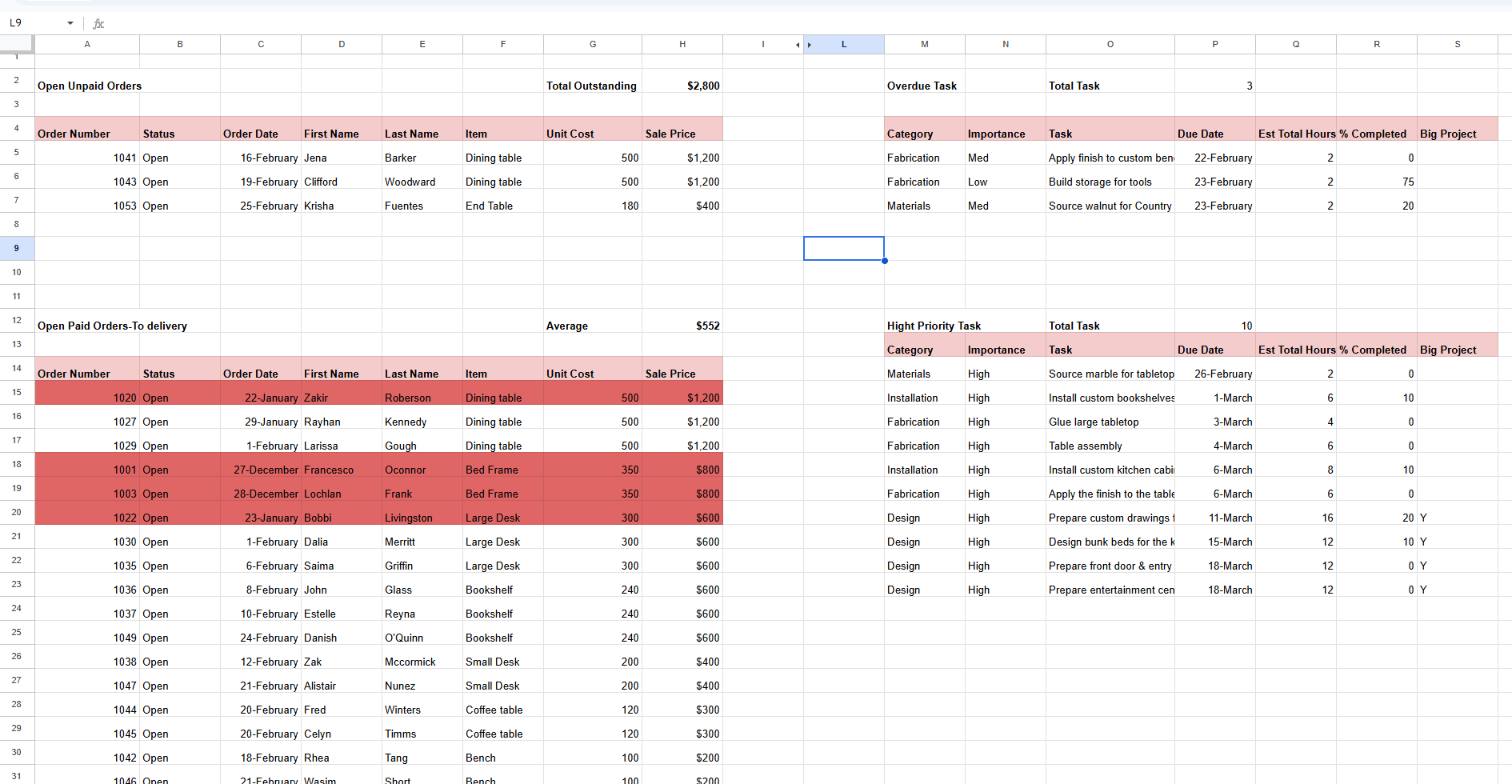Click 'Glass' last name cell
Viewport: 1512px width, 784px height.
422,585
